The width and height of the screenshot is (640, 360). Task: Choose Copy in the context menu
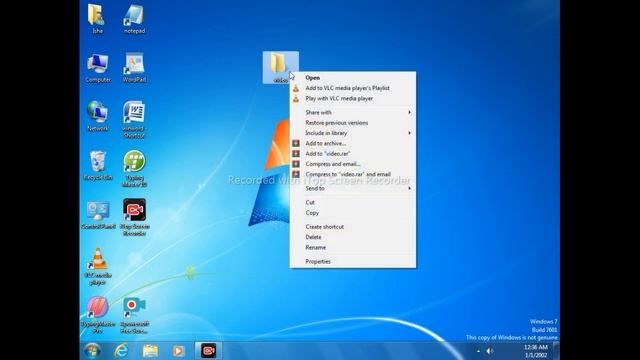click(353, 213)
